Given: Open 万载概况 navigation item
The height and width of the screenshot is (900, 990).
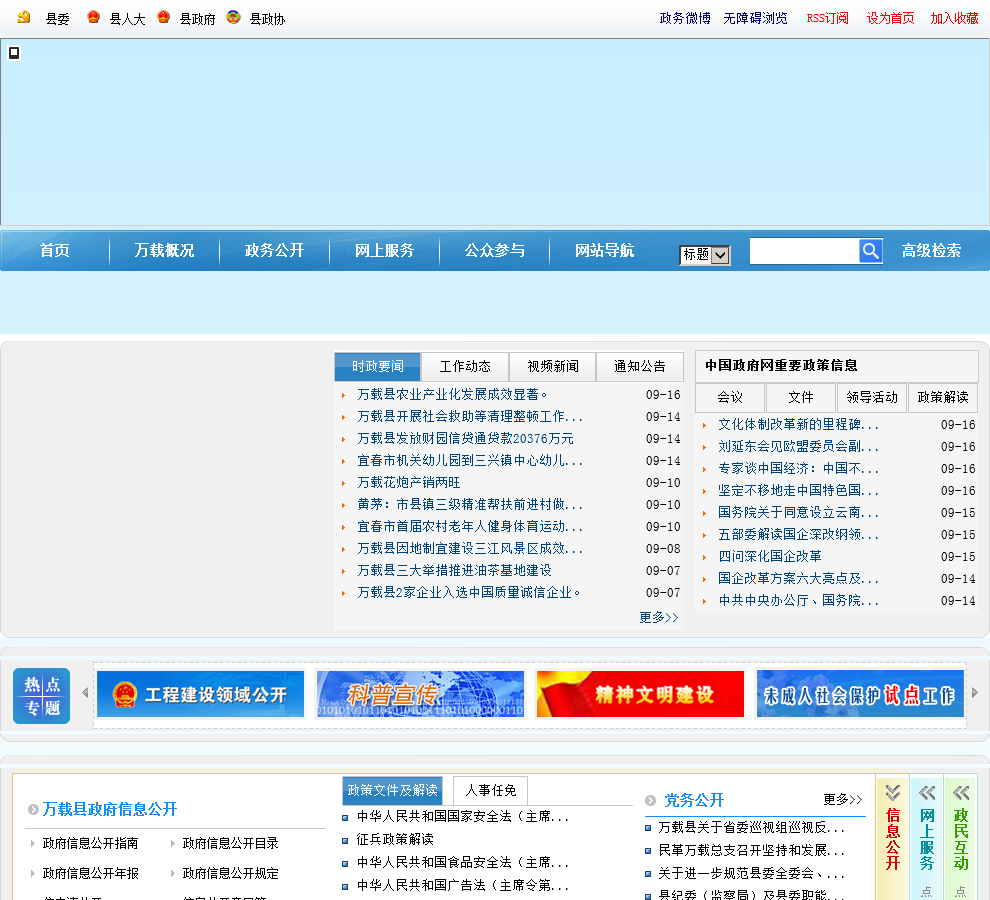Looking at the screenshot, I should pyautogui.click(x=164, y=251).
